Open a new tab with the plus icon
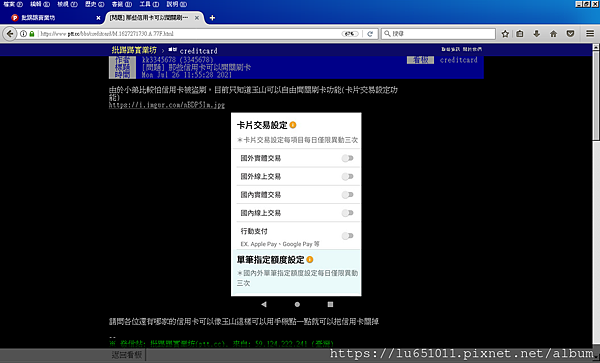The image size is (600, 363). pos(212,18)
